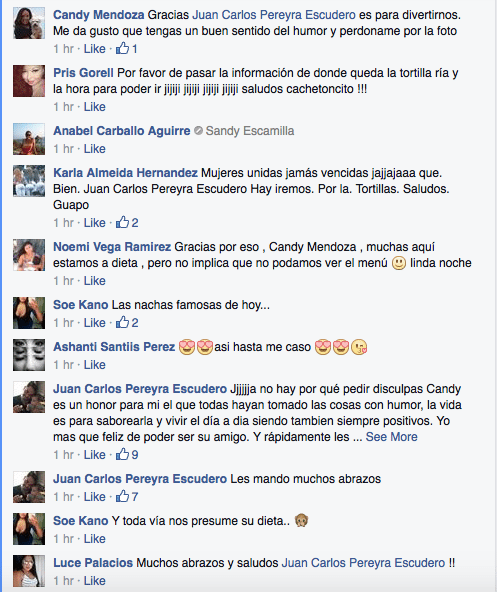The image size is (497, 592).
Task: Open Pris Gorell's profile picture
Action: coord(29,81)
